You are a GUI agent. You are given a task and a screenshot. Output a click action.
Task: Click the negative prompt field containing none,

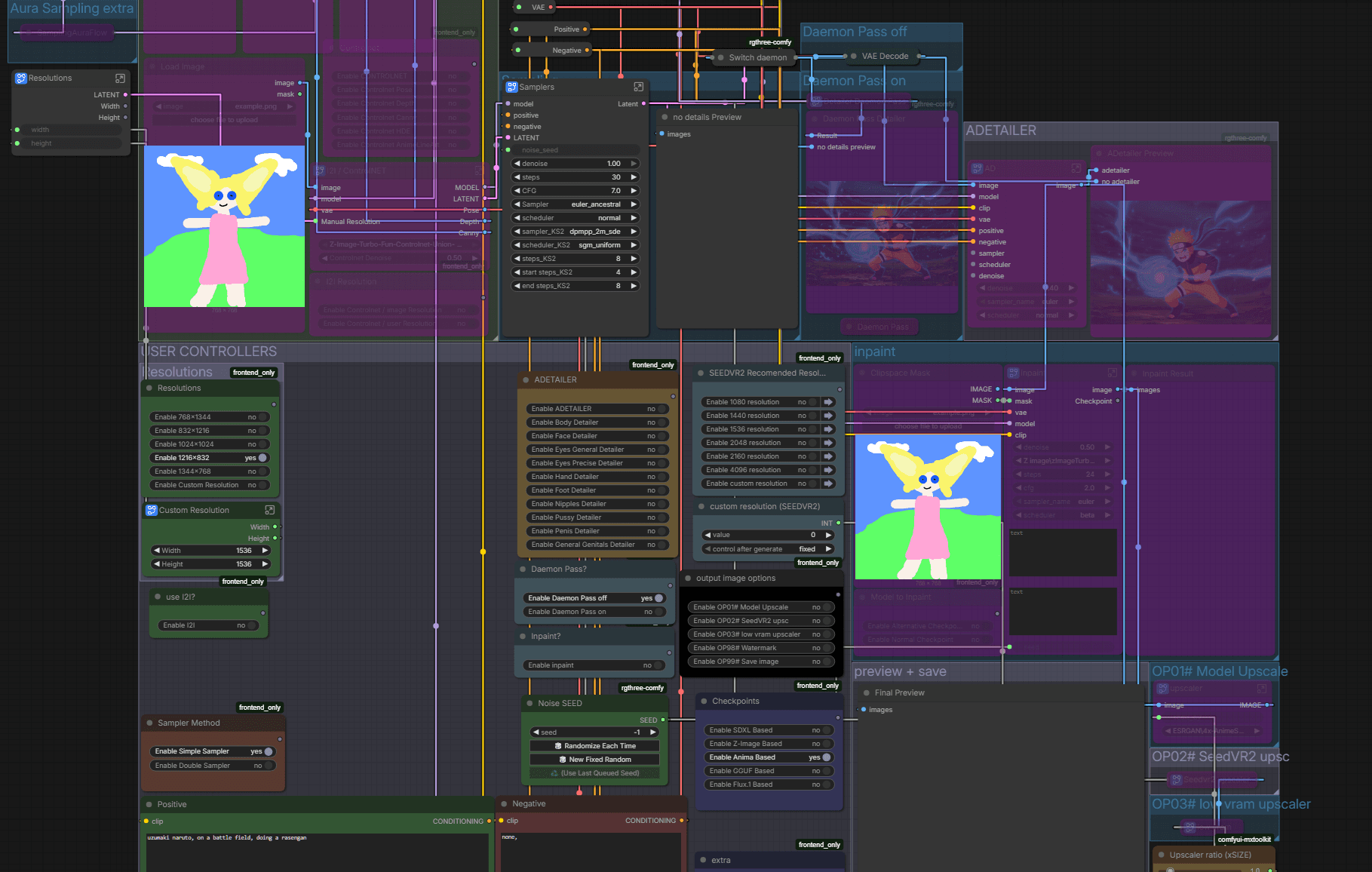click(x=591, y=851)
